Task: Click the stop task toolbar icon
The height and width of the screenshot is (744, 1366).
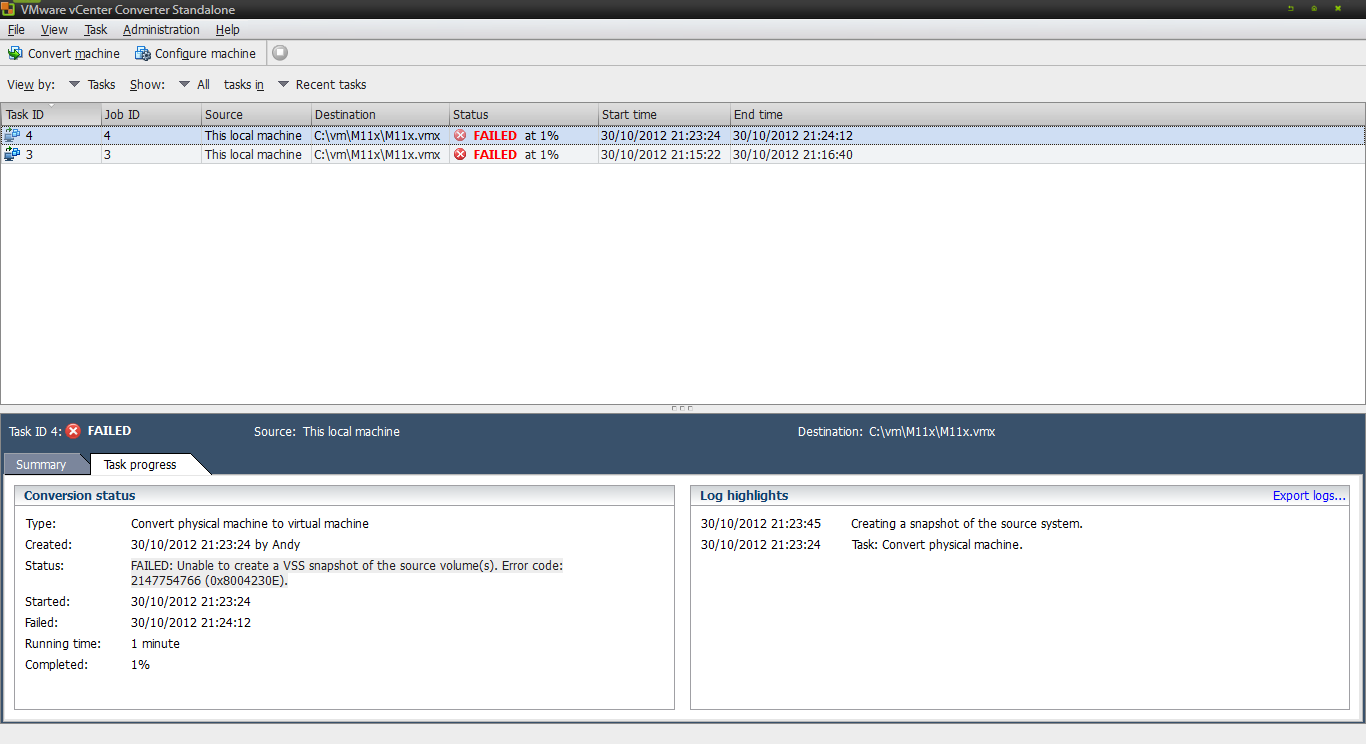Action: (x=280, y=53)
